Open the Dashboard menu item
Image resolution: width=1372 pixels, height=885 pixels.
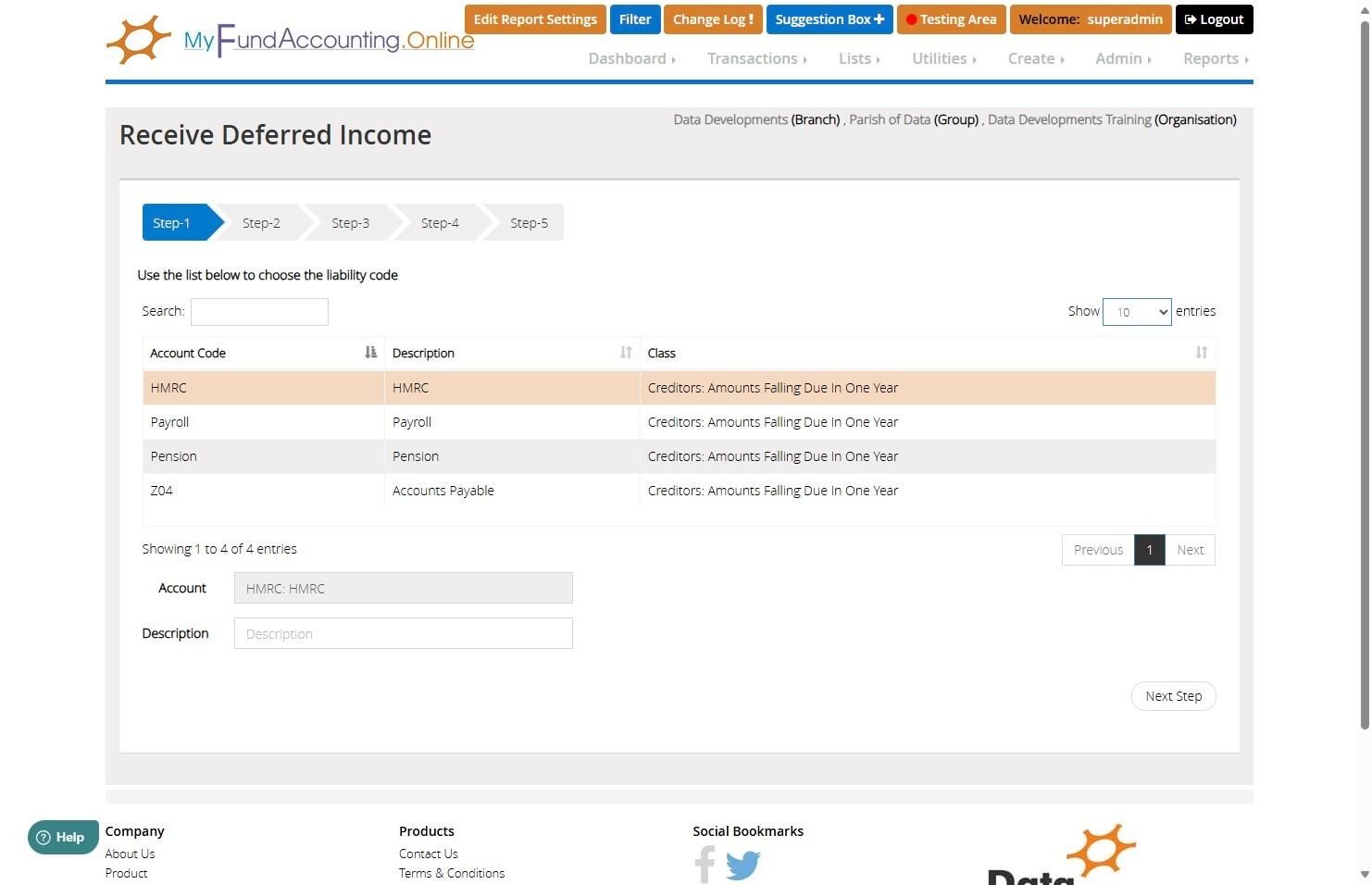632,58
